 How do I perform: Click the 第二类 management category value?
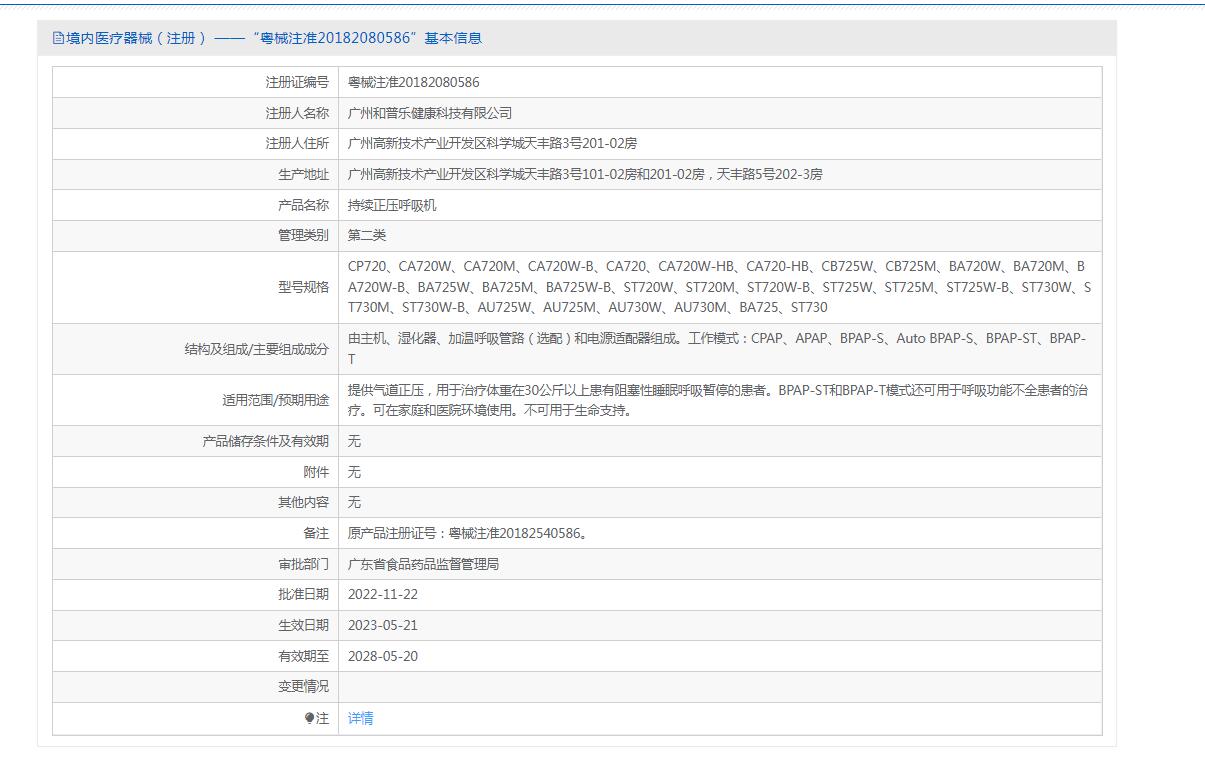click(366, 235)
